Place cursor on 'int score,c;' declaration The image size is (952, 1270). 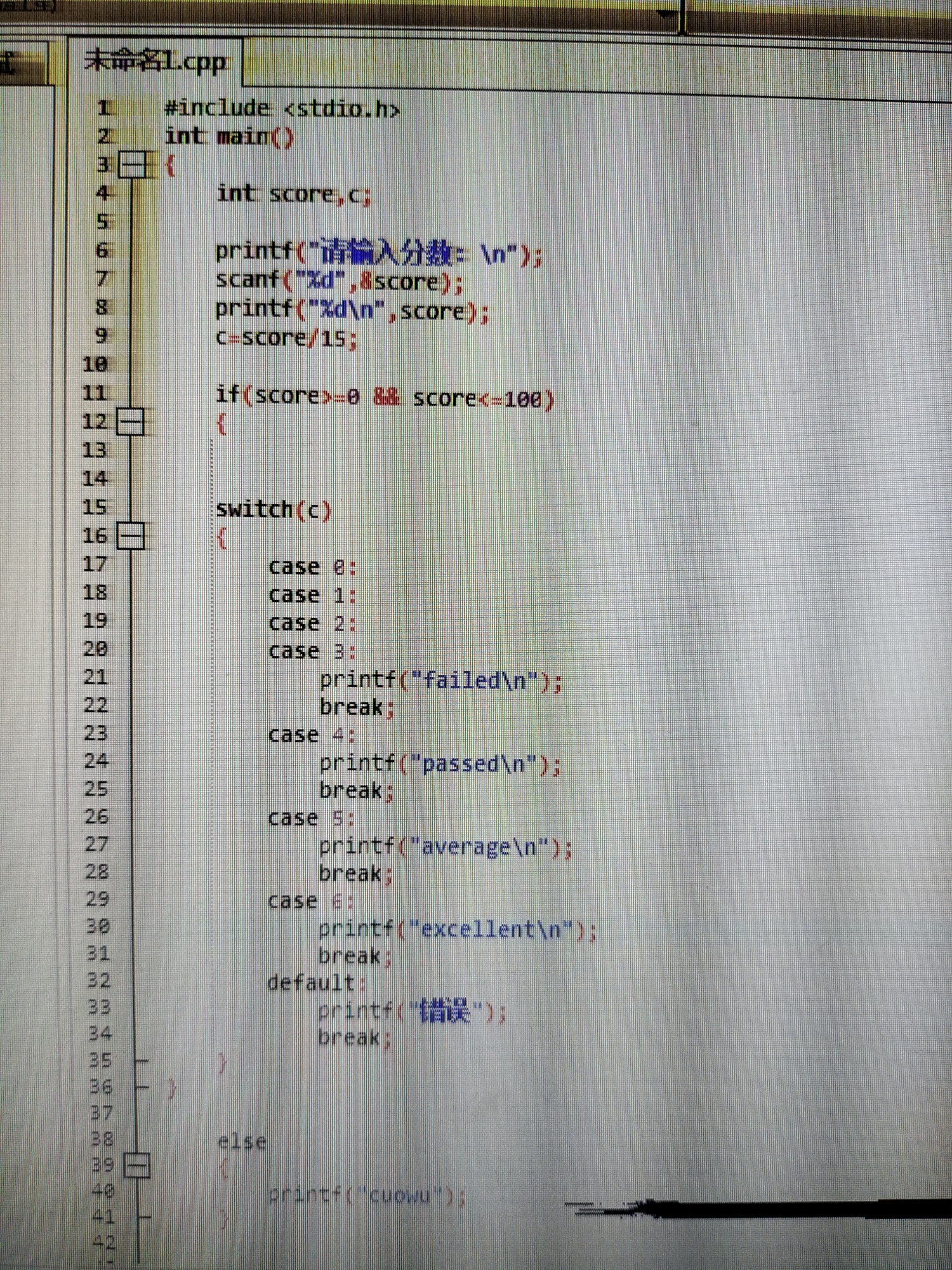coord(294,194)
